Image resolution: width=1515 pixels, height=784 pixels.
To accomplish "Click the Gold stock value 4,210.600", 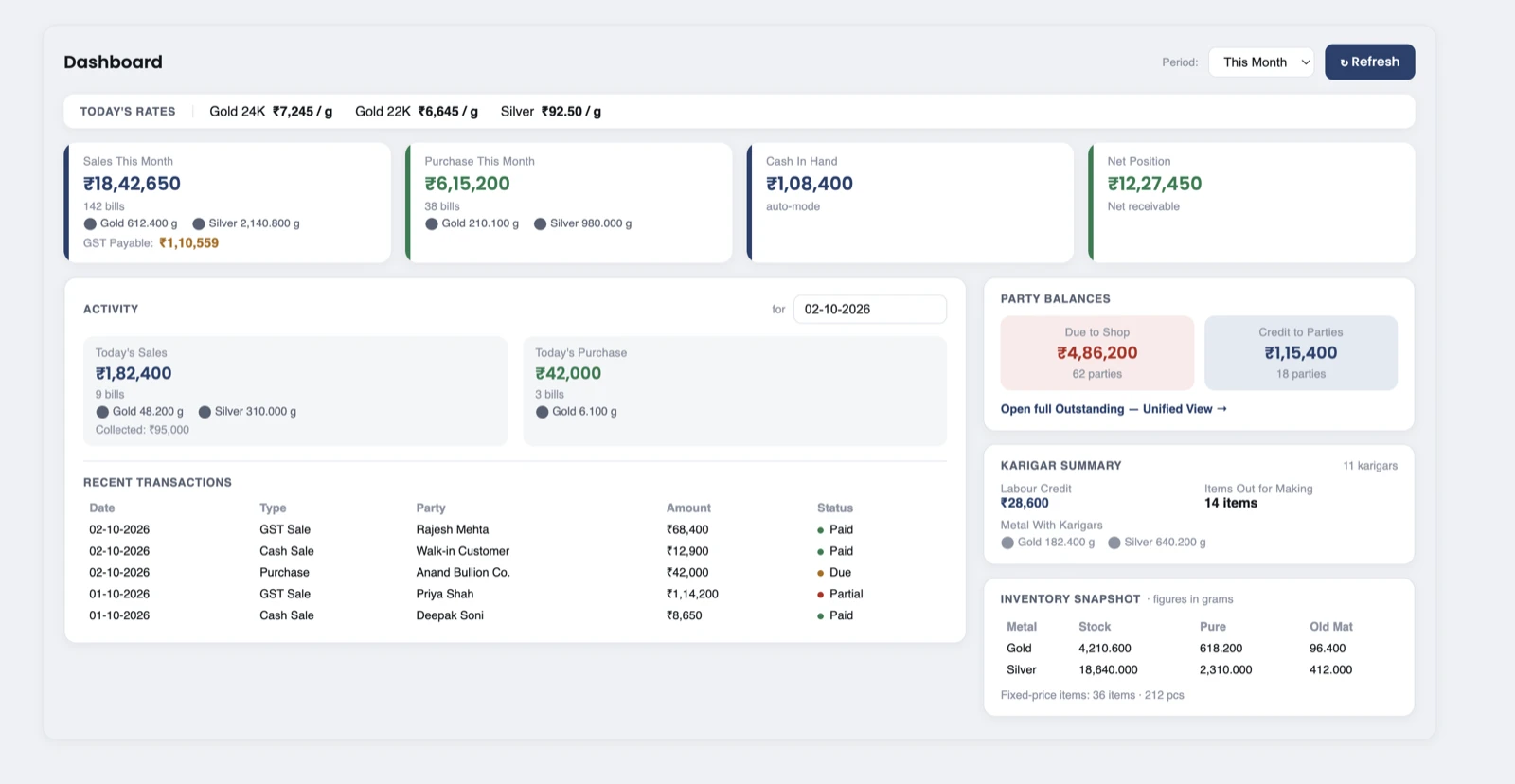I will click(x=1105, y=649).
